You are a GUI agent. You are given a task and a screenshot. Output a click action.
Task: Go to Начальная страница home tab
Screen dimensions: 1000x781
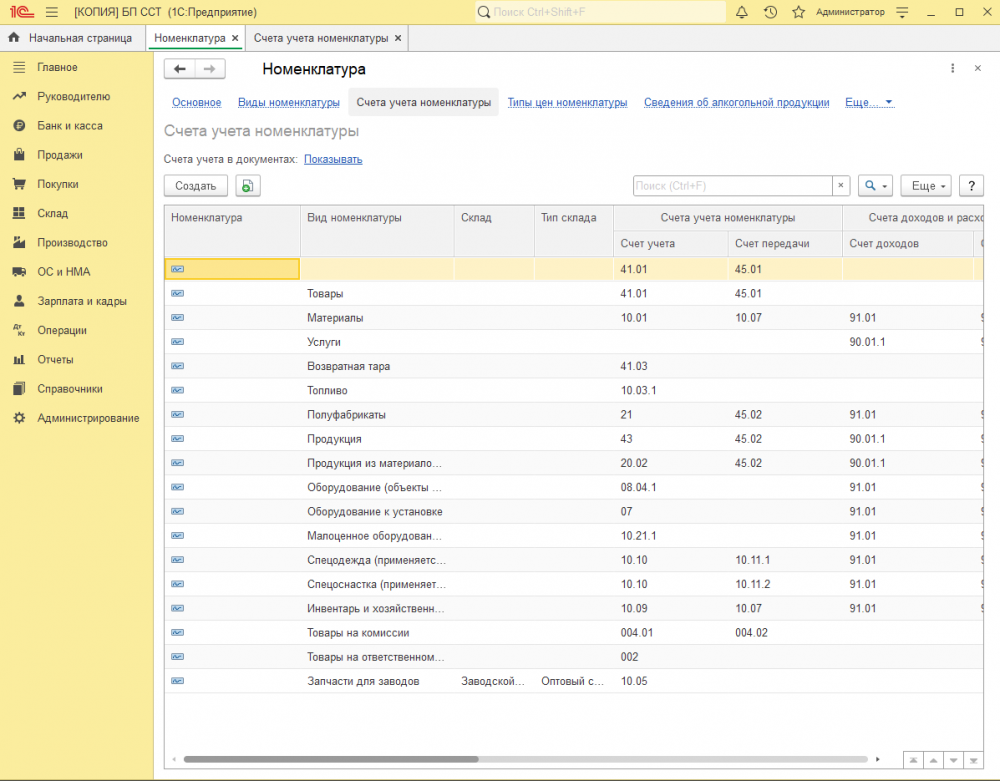click(72, 38)
